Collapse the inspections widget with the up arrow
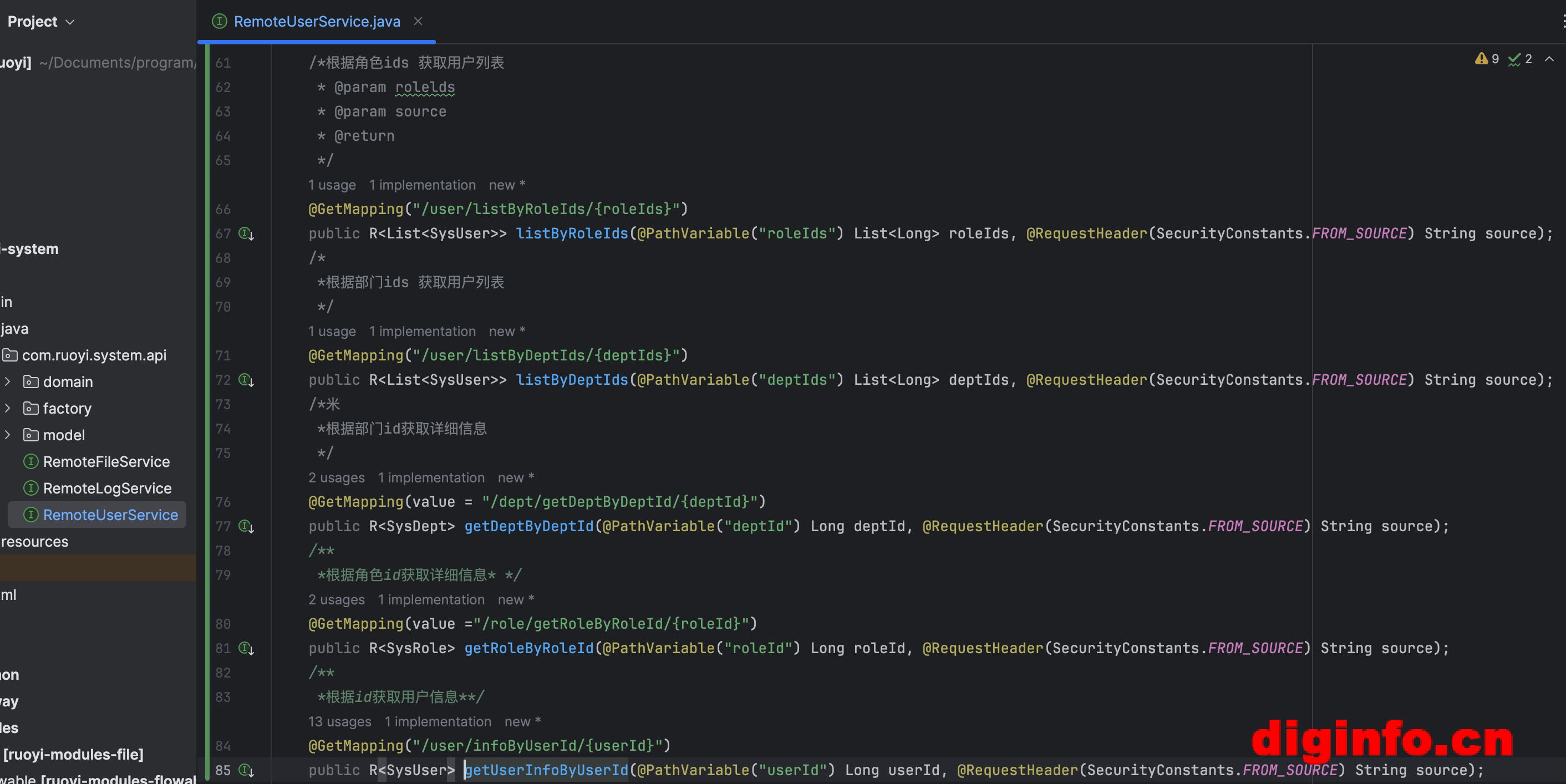1566x784 pixels. [1549, 59]
